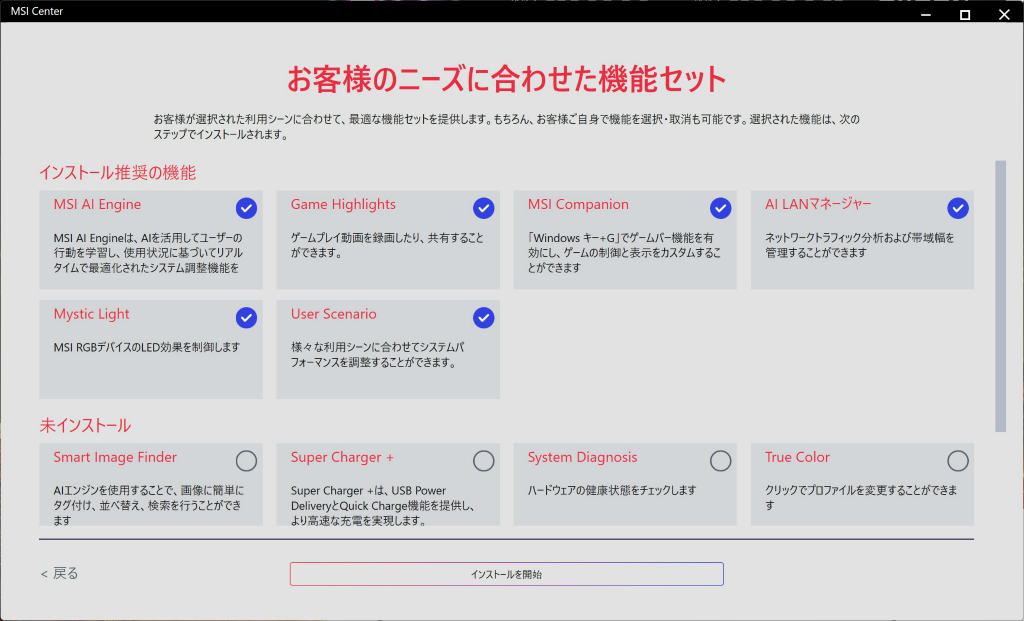This screenshot has height=621, width=1024.
Task: Select the System Diagnosis radio circle
Action: (720, 461)
